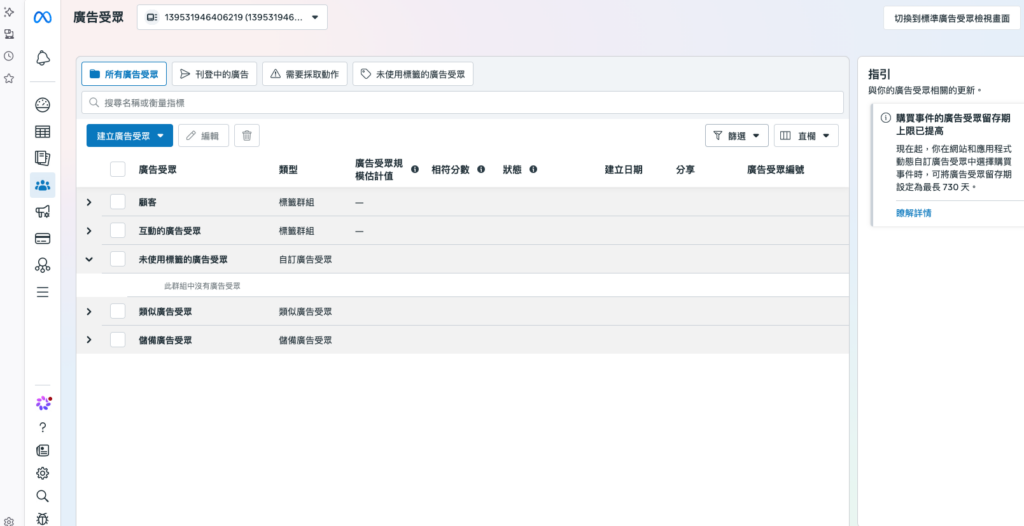Click 購買事件的廣告受眾留存期上限已提高 notice title
The height and width of the screenshot is (526, 1024).
click(953, 124)
